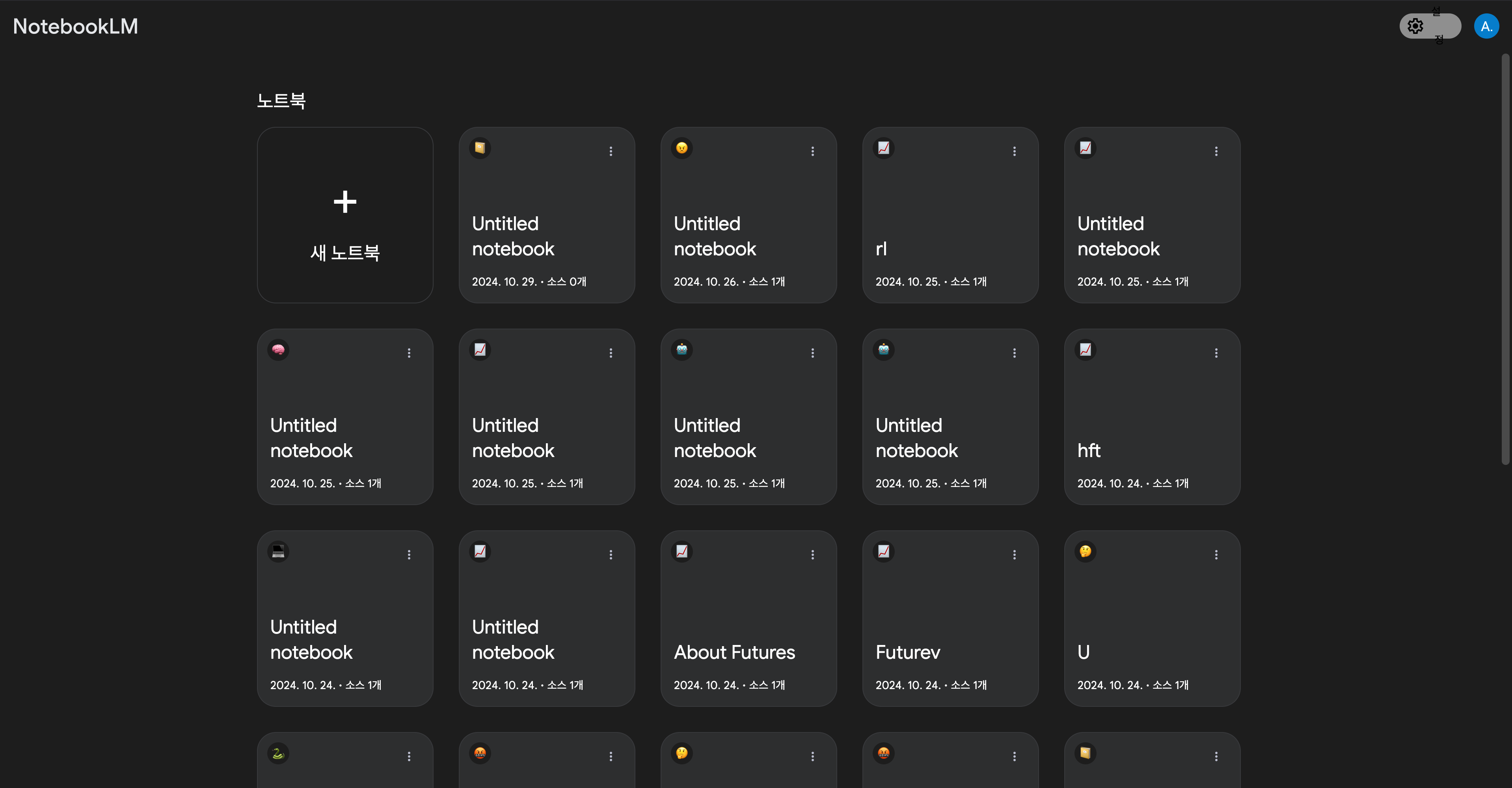Click the chart emoji on rl notebook
The width and height of the screenshot is (1512, 788).
[x=883, y=148]
